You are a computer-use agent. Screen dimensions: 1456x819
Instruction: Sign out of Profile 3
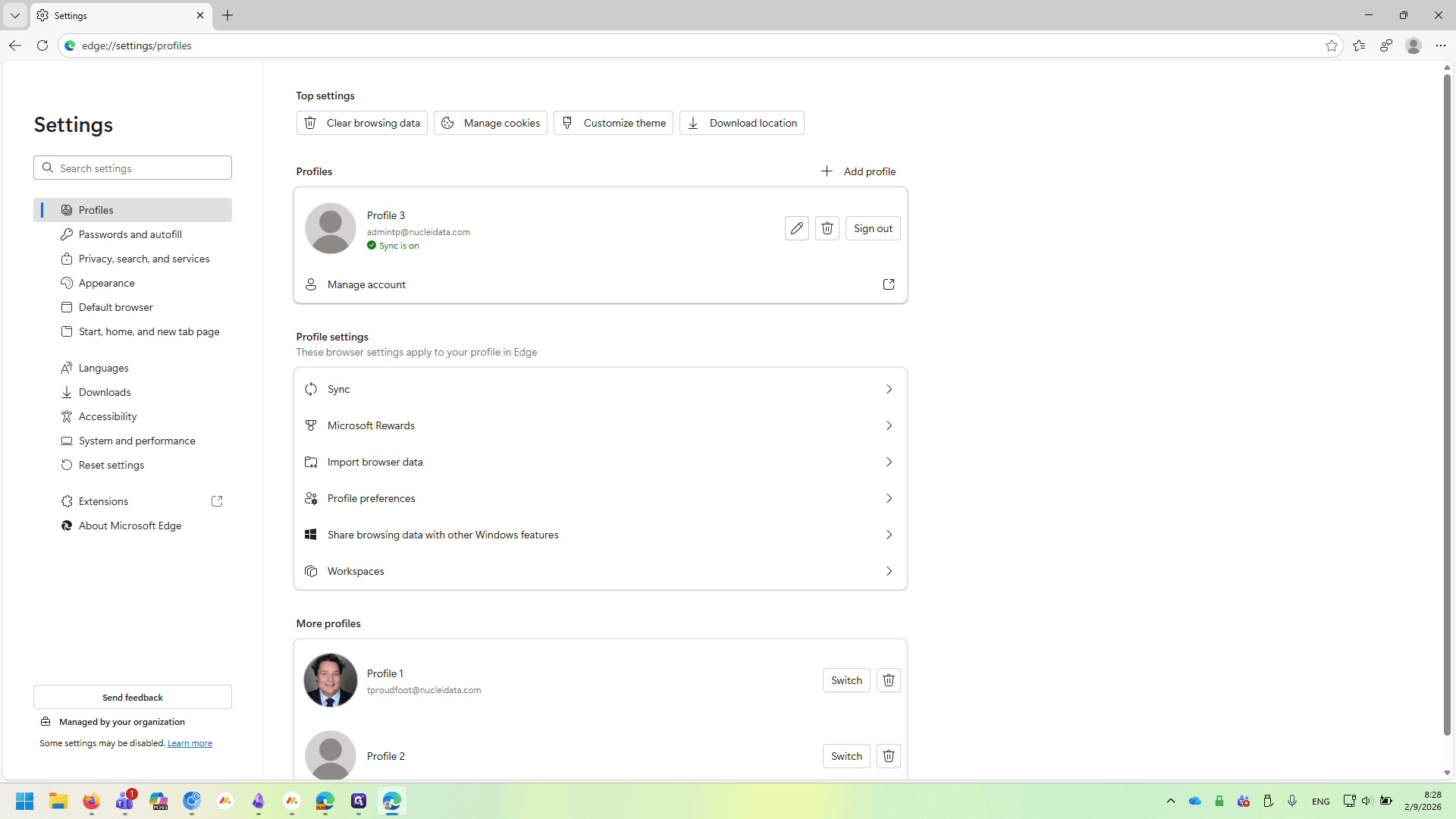(873, 228)
